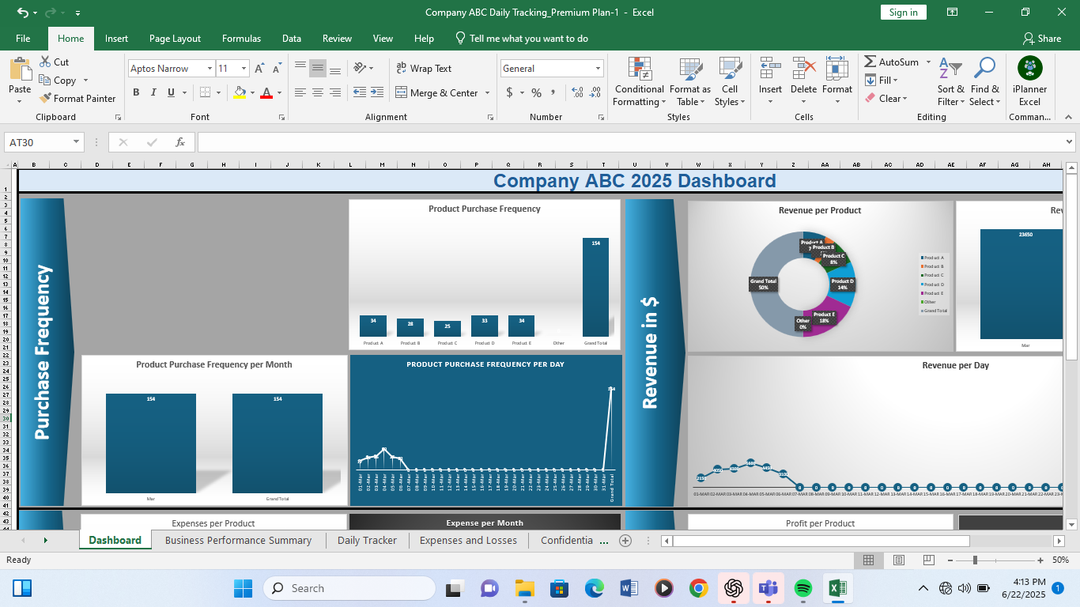The image size is (1080, 607).
Task: Click the Share button
Action: [x=1041, y=39]
